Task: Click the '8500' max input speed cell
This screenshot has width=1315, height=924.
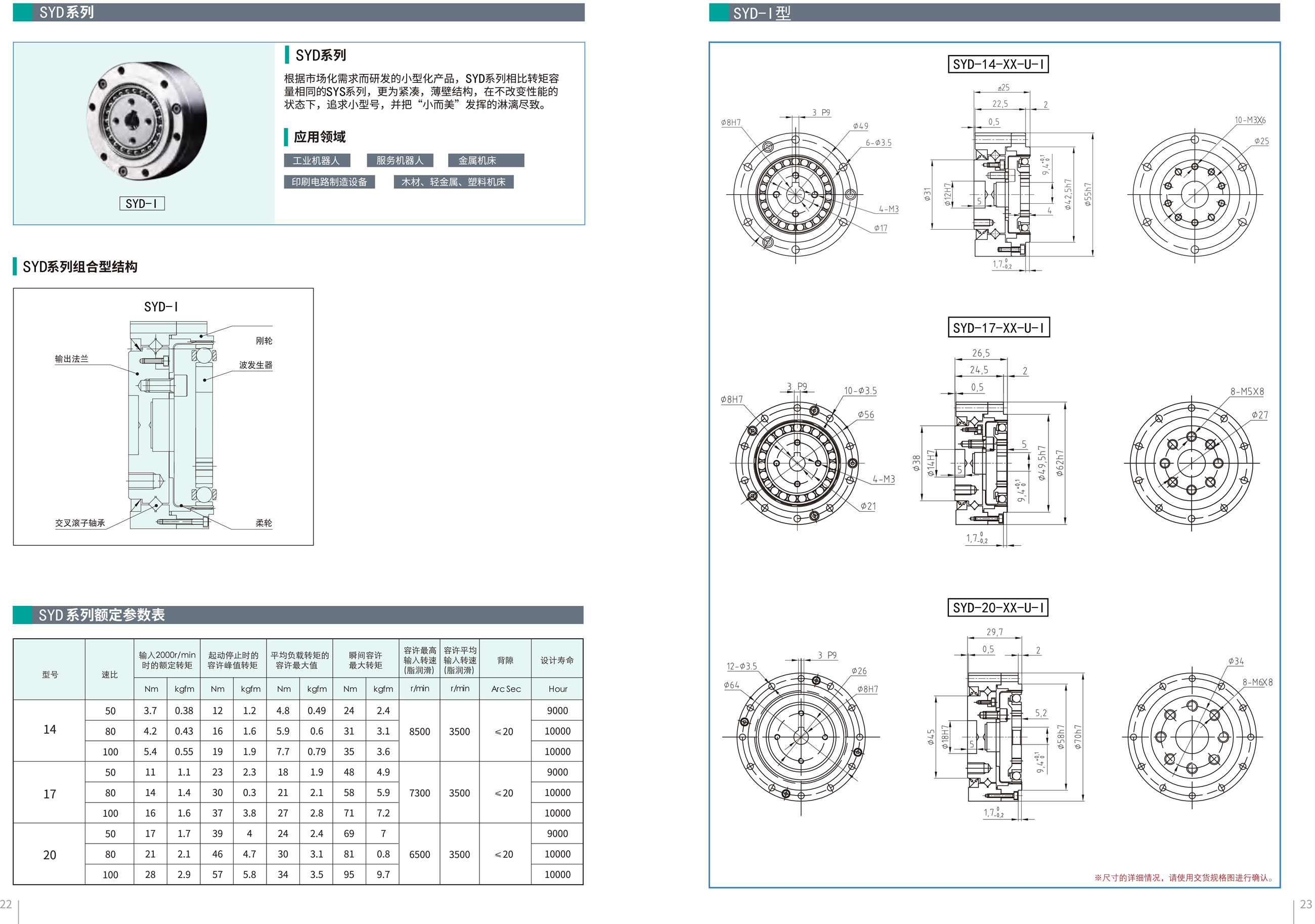Action: (420, 731)
